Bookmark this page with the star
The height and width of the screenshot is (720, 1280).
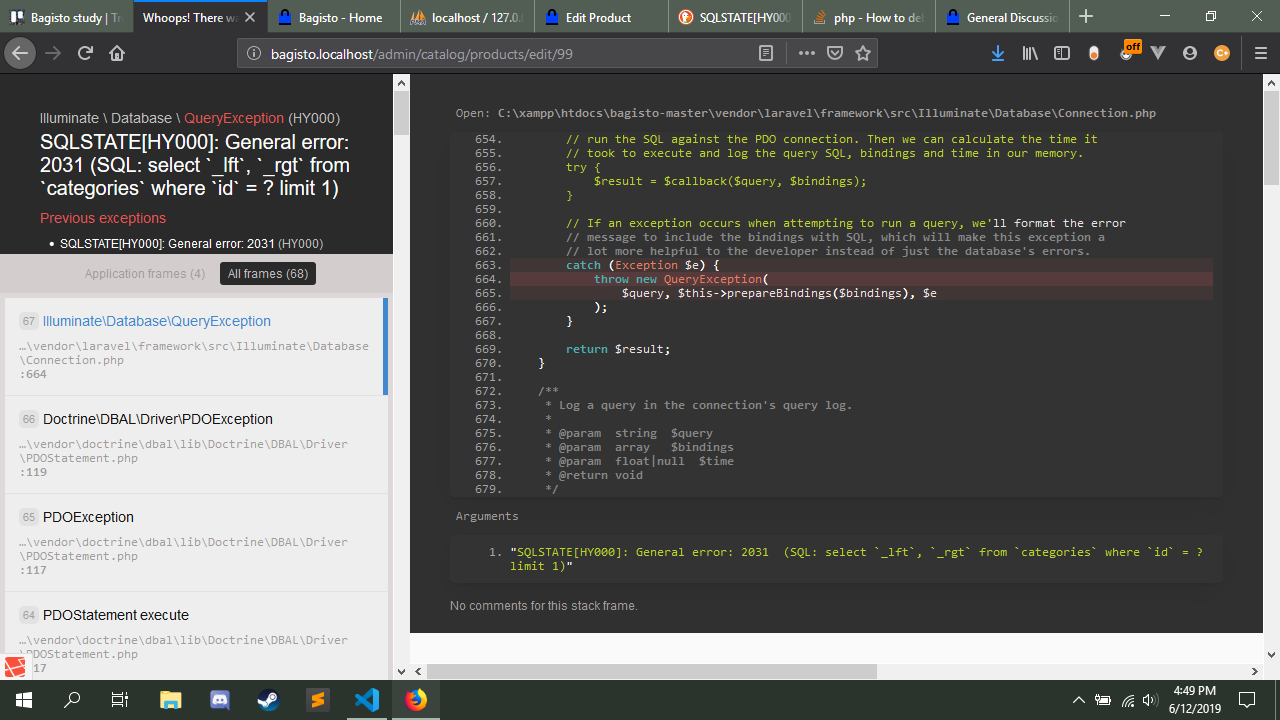coord(863,53)
